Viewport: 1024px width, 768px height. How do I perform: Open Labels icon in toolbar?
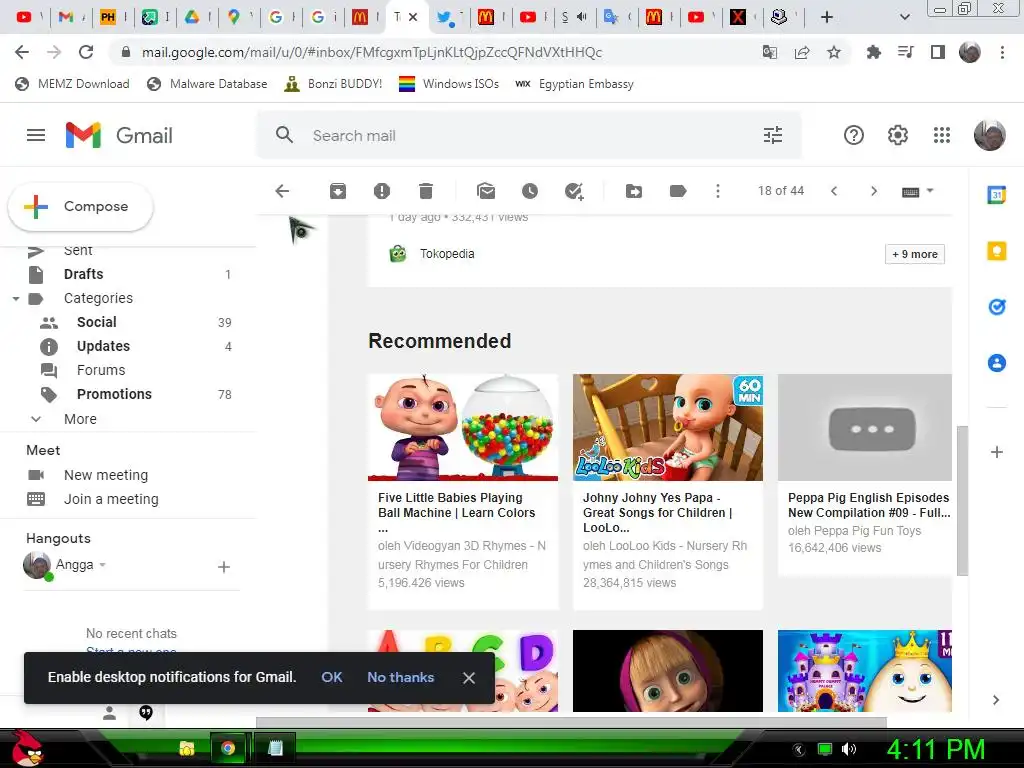click(678, 191)
